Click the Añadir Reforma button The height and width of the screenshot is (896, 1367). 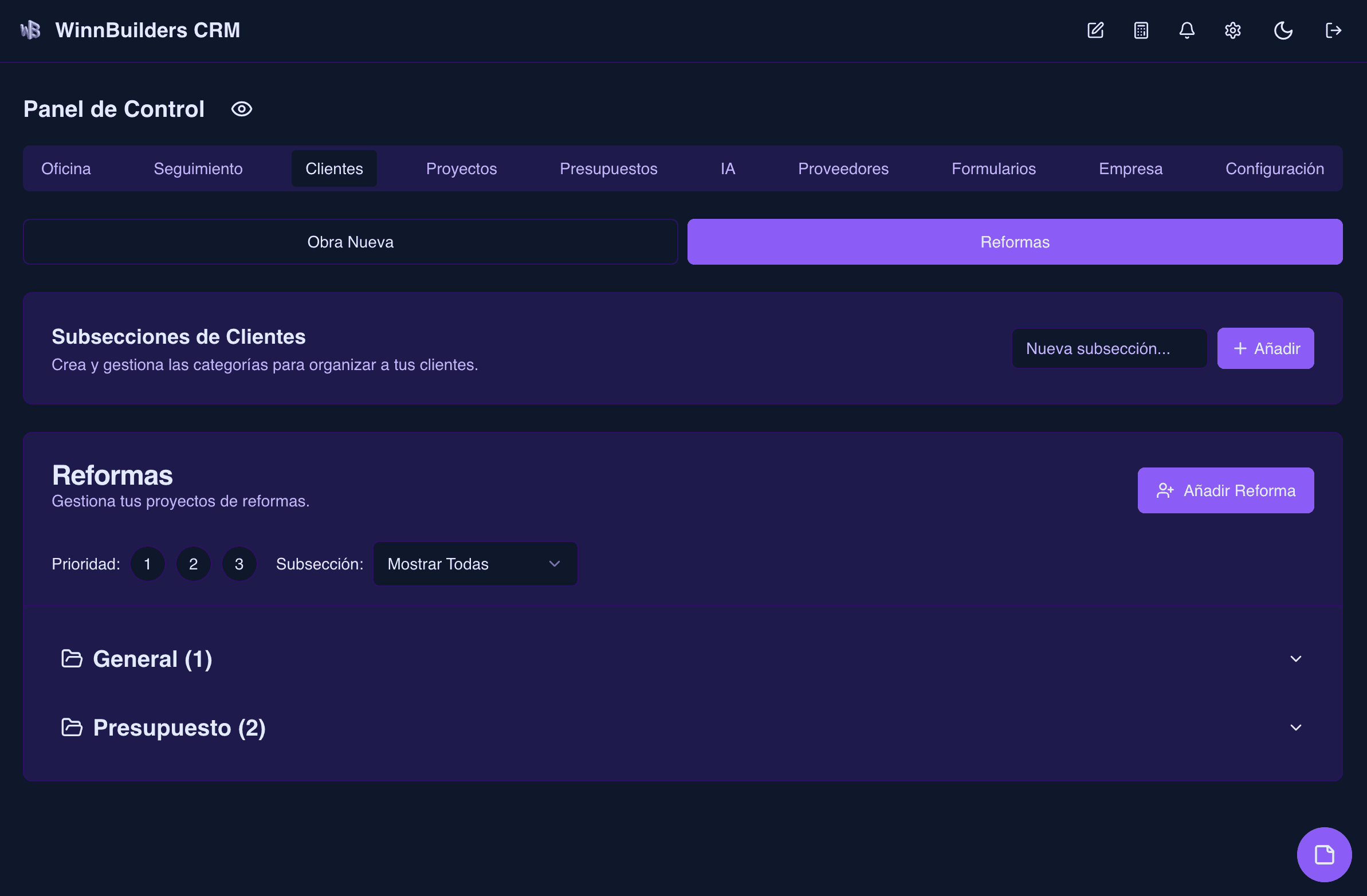(1225, 490)
